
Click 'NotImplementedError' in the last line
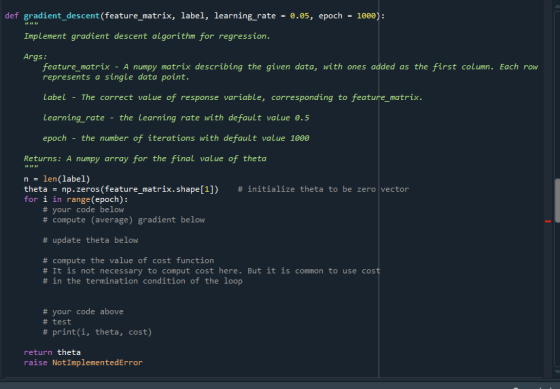(98, 363)
